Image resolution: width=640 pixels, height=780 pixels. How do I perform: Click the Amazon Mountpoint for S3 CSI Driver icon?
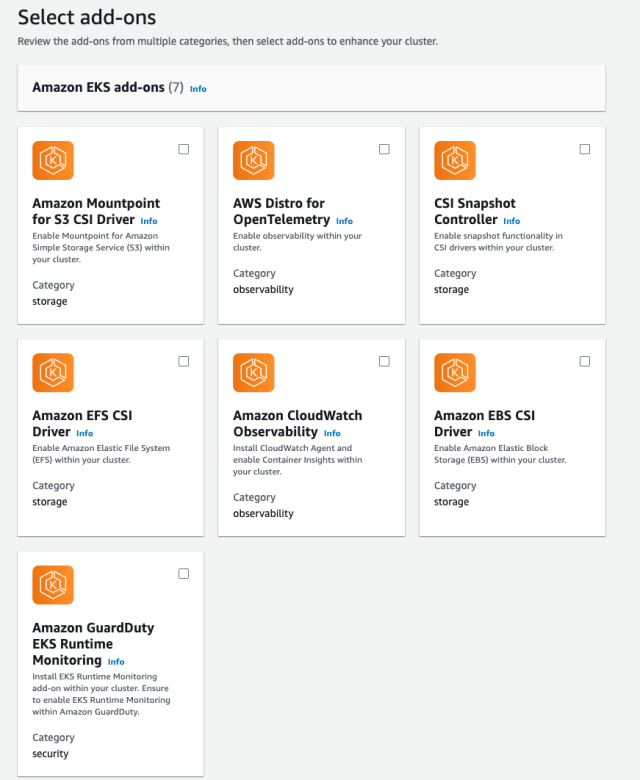(x=53, y=160)
